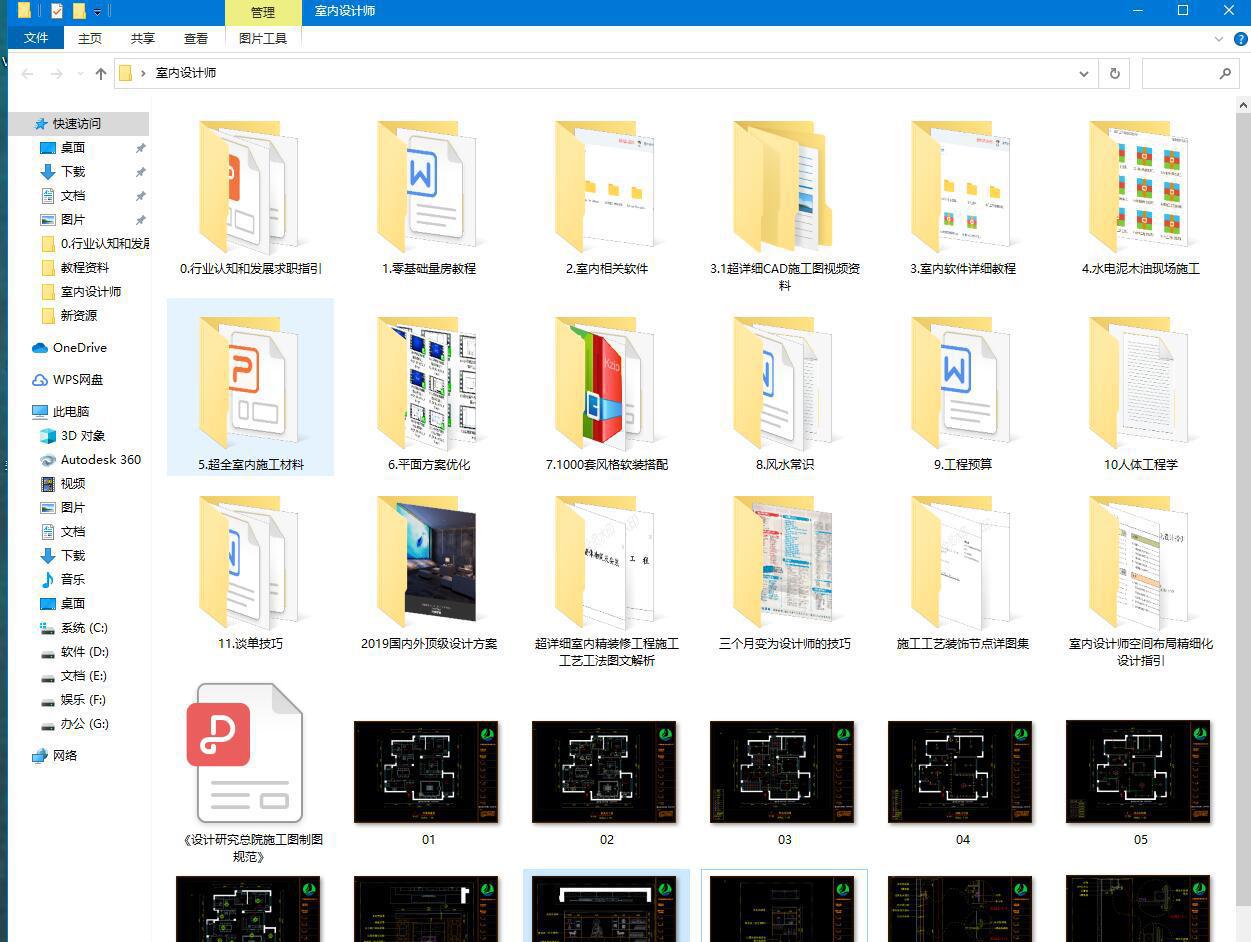Open the 8.风水常识 folder
Screen dimensions: 1251x942
click(x=784, y=394)
